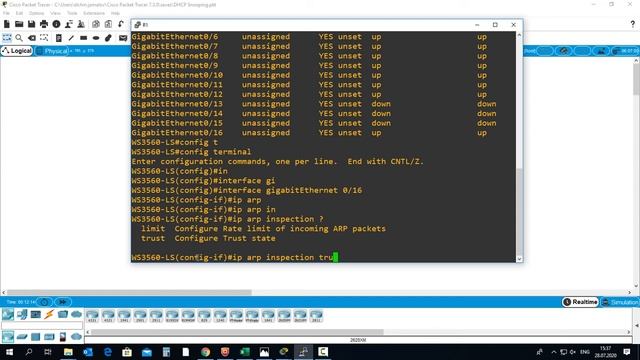Choose the Draw Line tool
This screenshot has height=360, width=640.
pyautogui.click(x=71, y=38)
